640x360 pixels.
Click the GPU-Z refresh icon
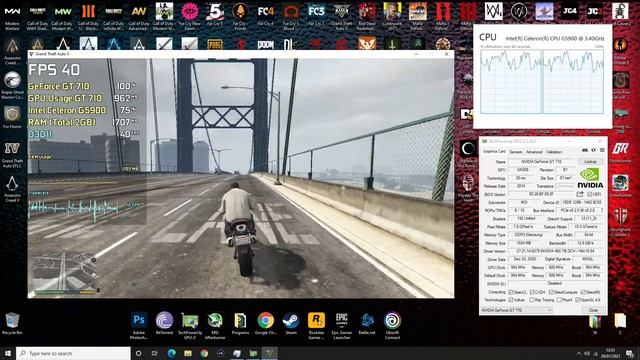593,151
